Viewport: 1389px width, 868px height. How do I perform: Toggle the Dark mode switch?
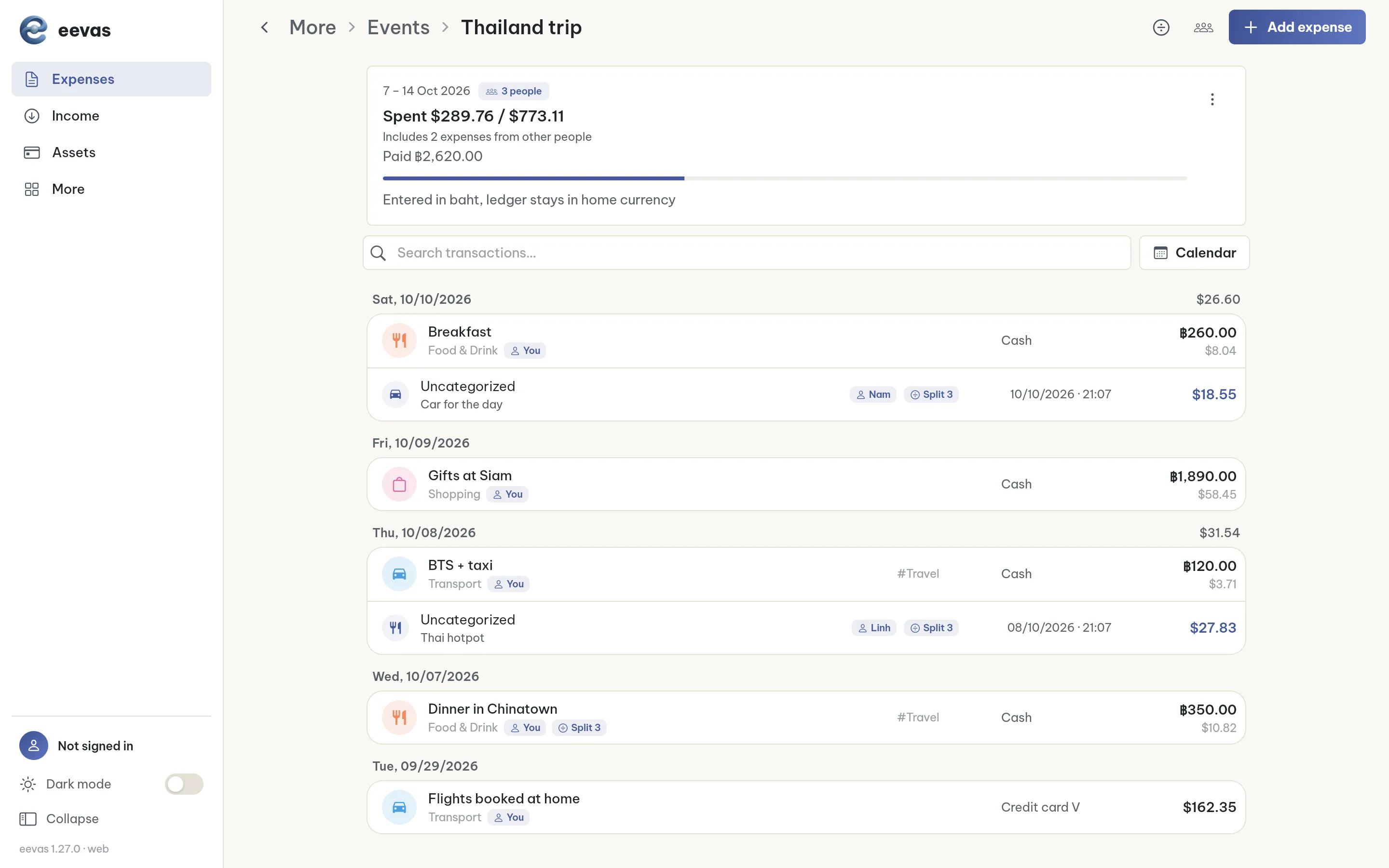point(184,784)
